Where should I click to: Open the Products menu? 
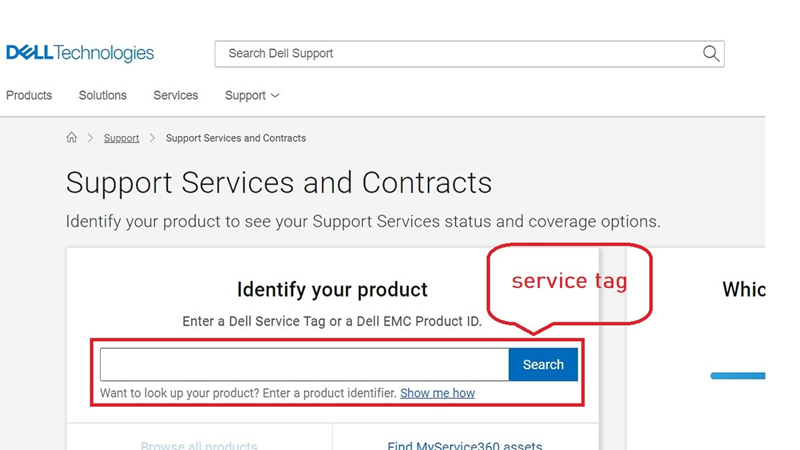coord(29,96)
